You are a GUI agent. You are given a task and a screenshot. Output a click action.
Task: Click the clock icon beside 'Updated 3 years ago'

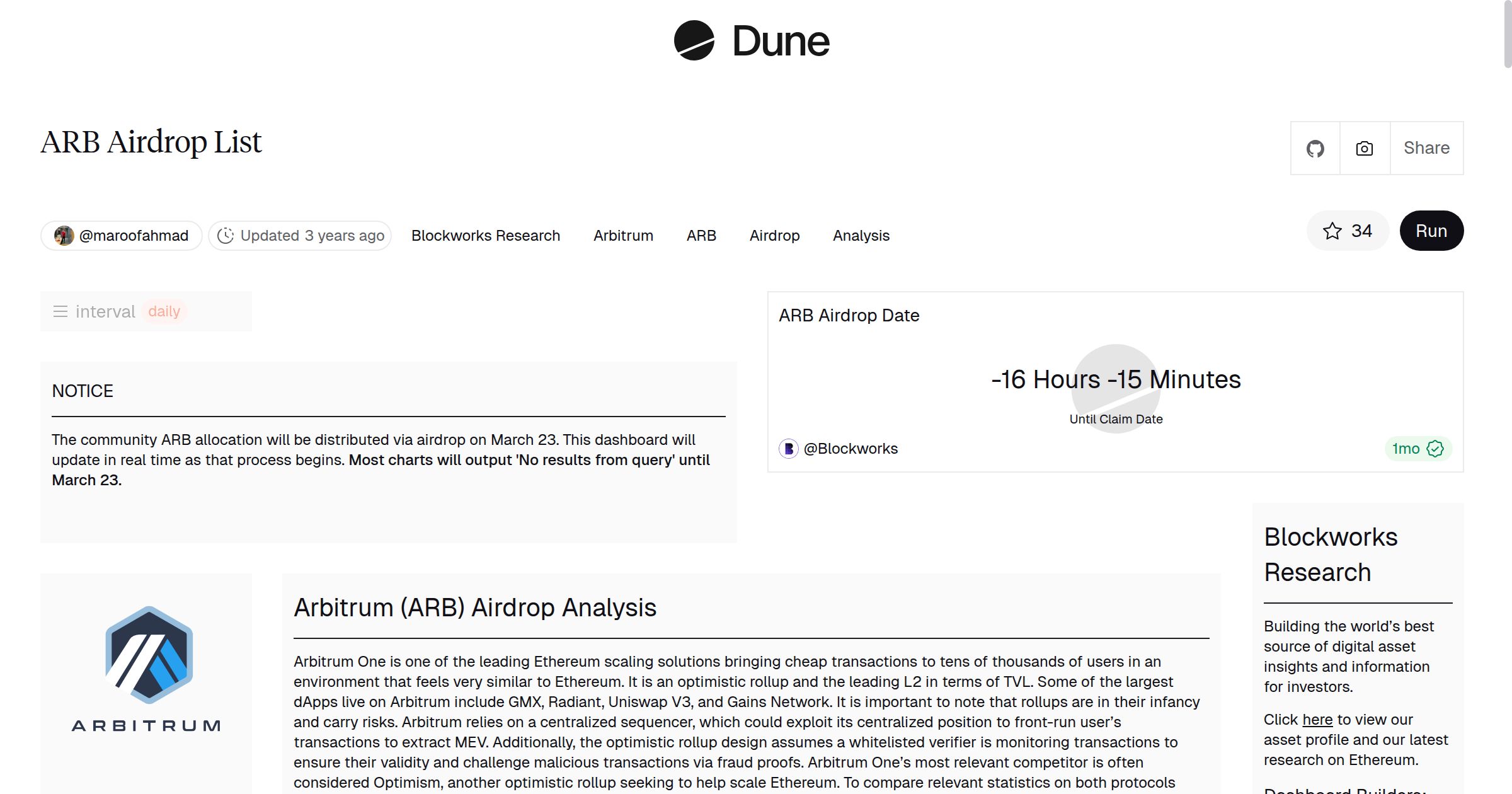225,235
